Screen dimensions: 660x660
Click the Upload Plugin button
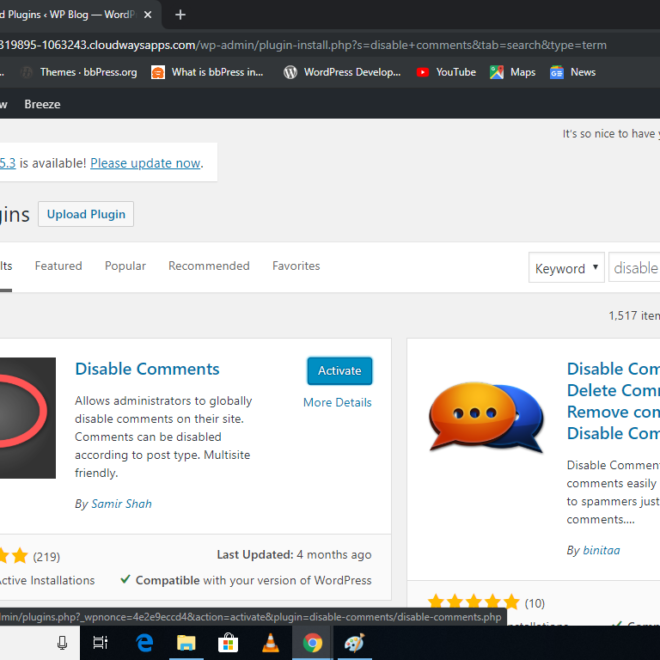point(86,214)
